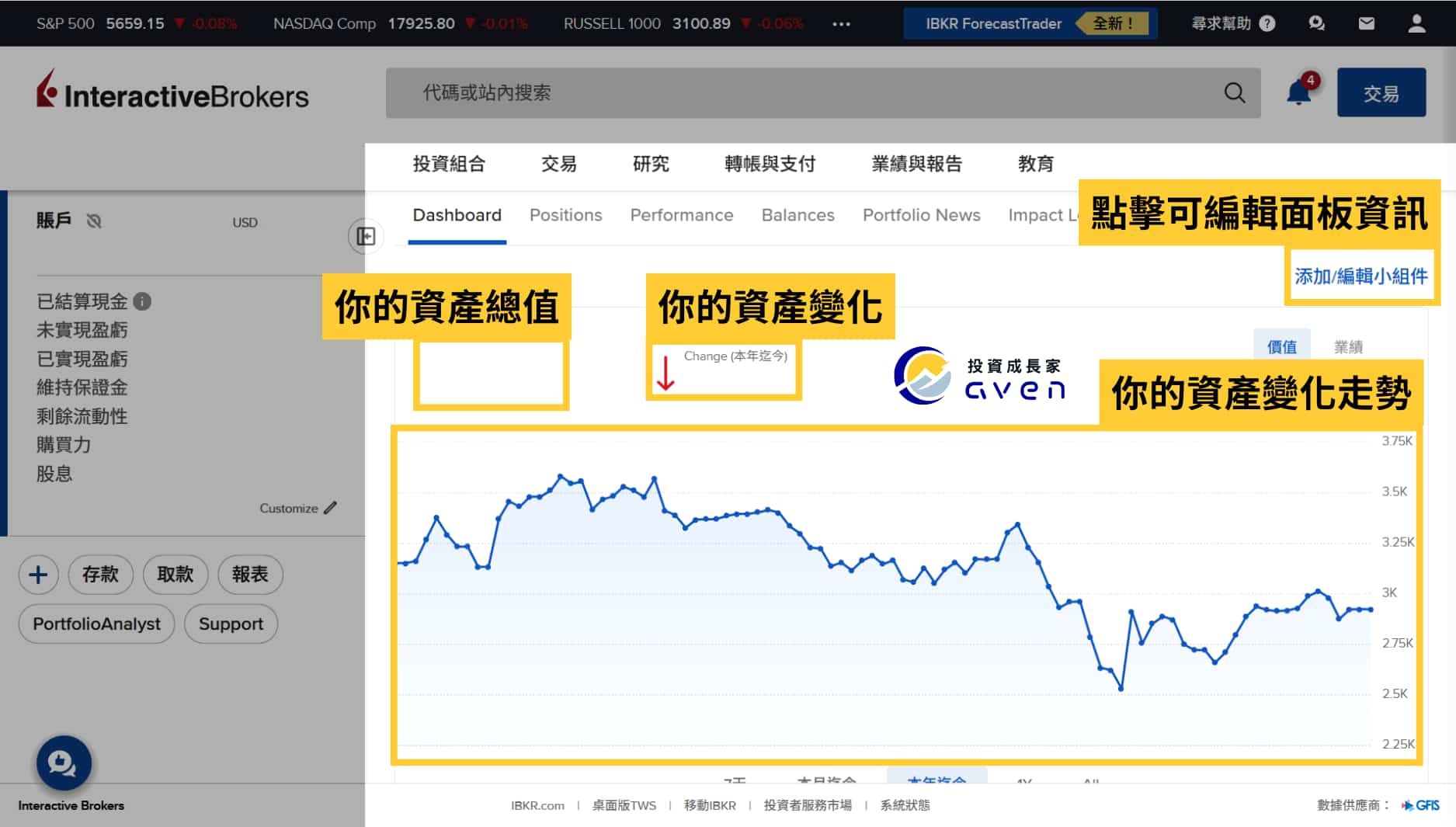Select the 業績 chart toggle
Screen dimensions: 1456x827
1348,346
